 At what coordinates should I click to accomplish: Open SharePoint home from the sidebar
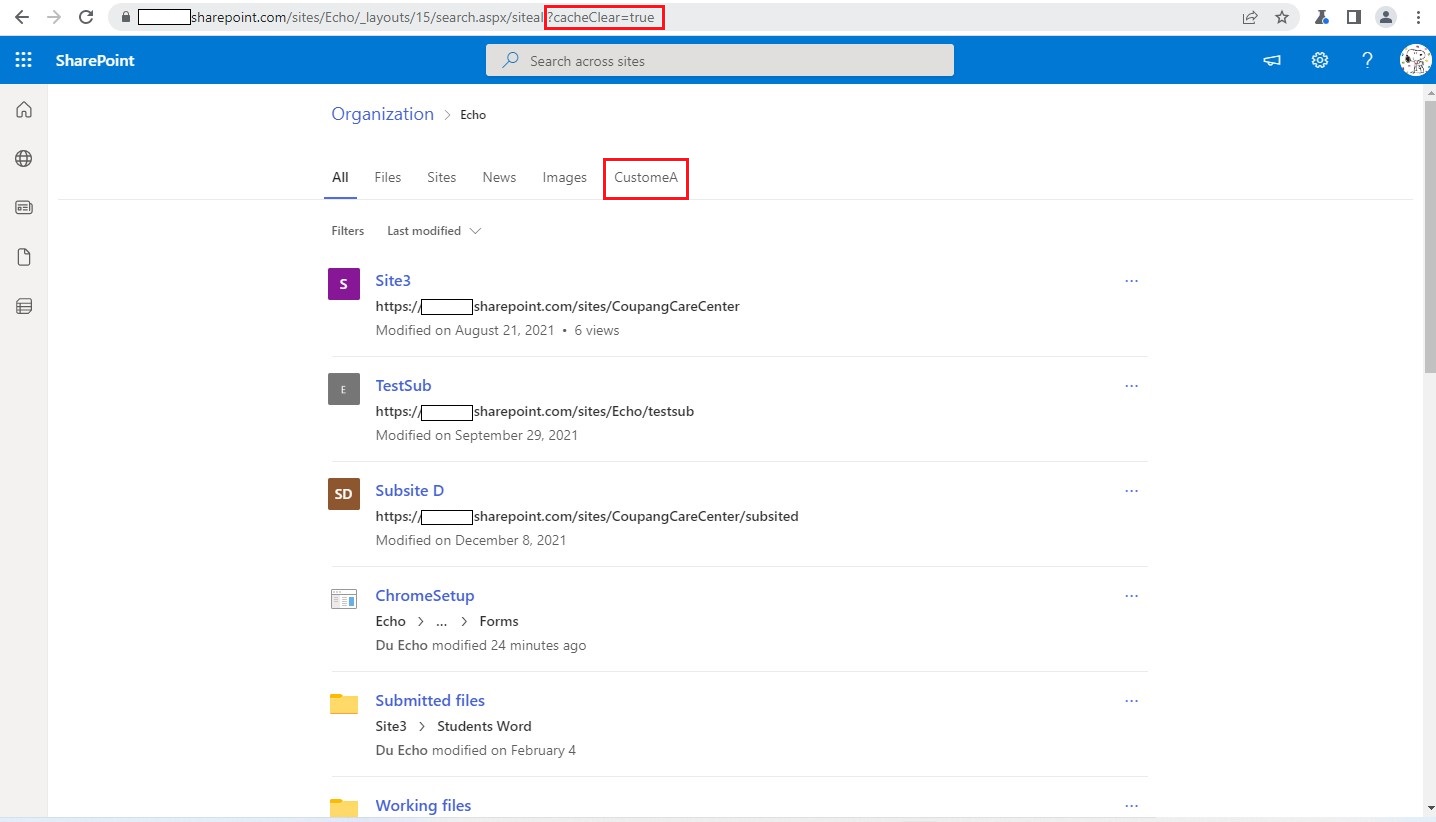(23, 109)
